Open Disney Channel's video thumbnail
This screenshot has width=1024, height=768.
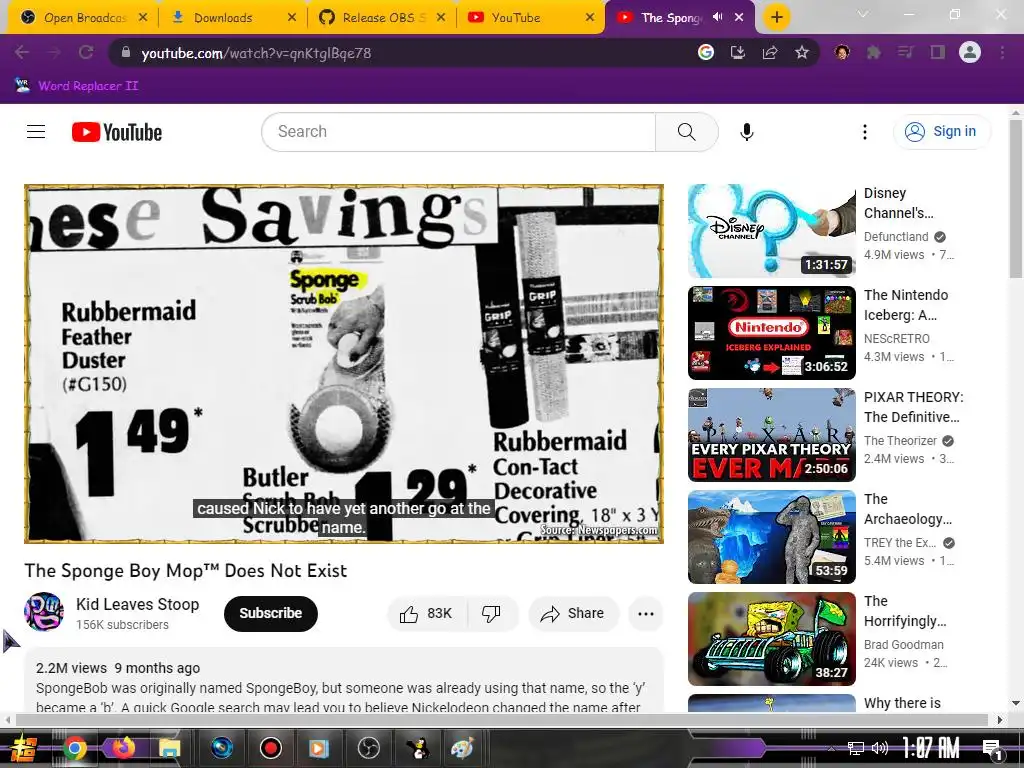coord(771,231)
